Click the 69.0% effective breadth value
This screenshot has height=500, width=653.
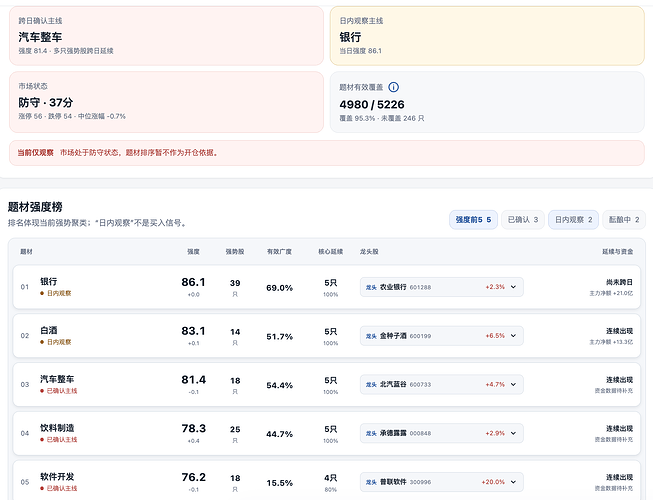coord(279,288)
